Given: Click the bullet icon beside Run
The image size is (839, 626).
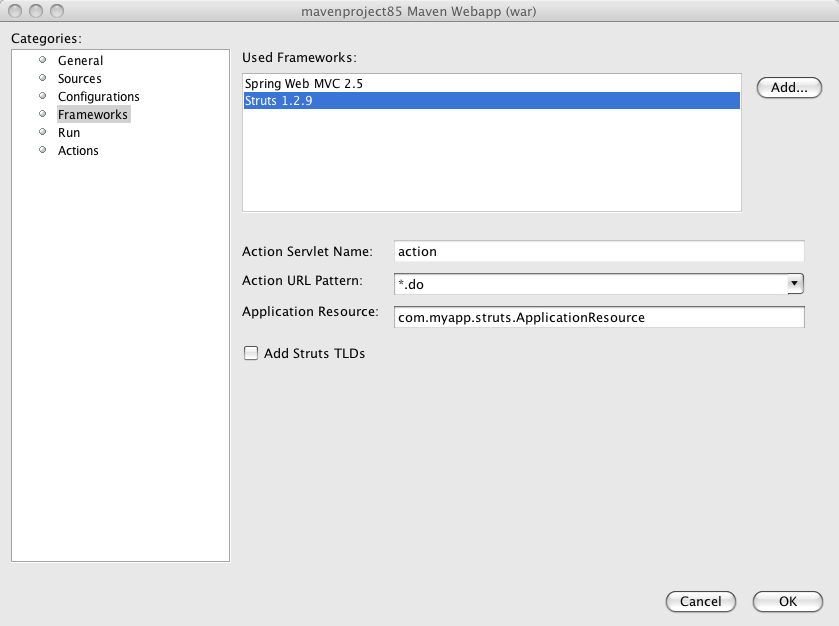Looking at the screenshot, I should 43,132.
